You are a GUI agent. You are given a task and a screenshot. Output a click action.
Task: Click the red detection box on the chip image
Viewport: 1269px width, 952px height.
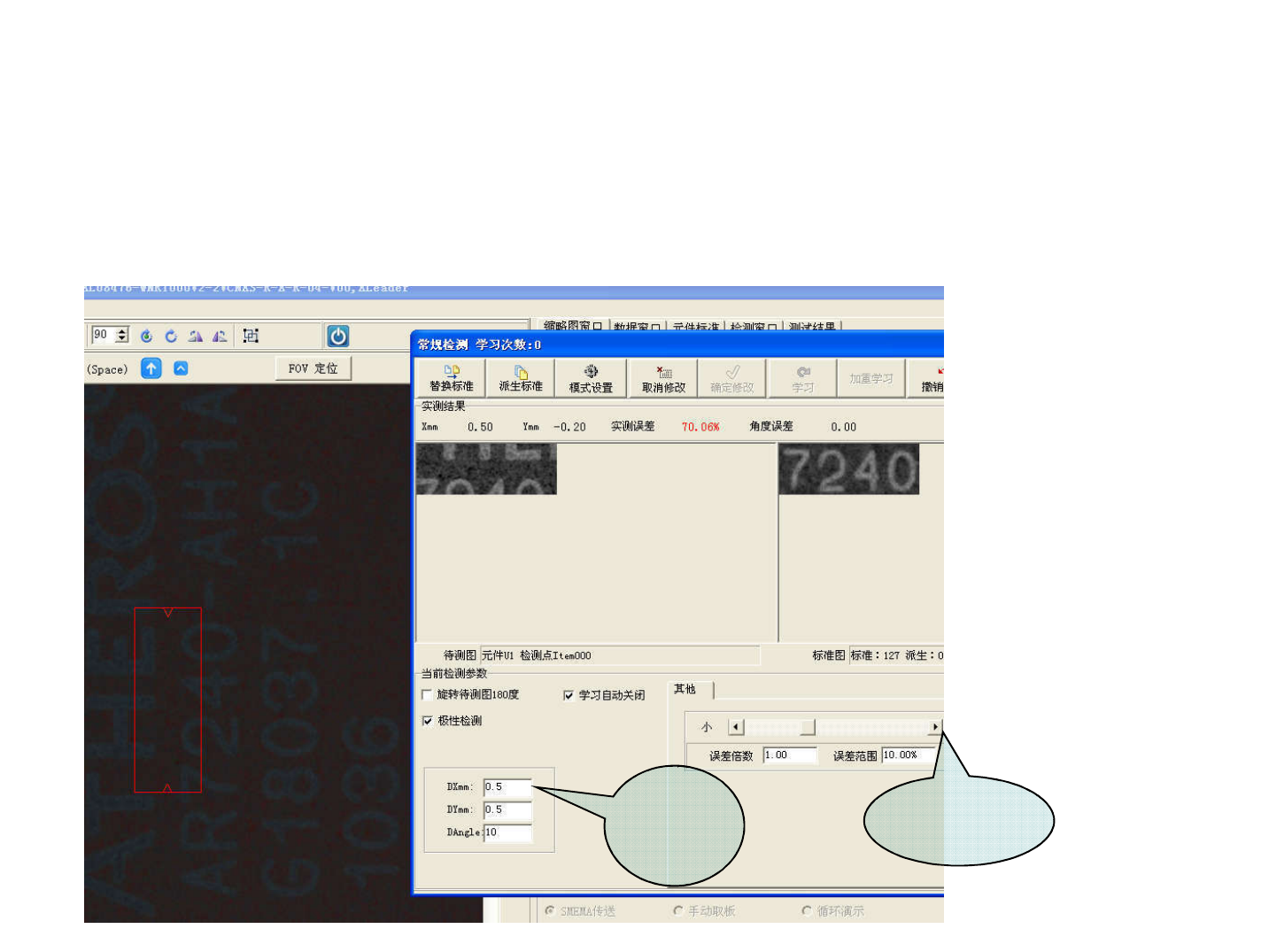pos(167,700)
